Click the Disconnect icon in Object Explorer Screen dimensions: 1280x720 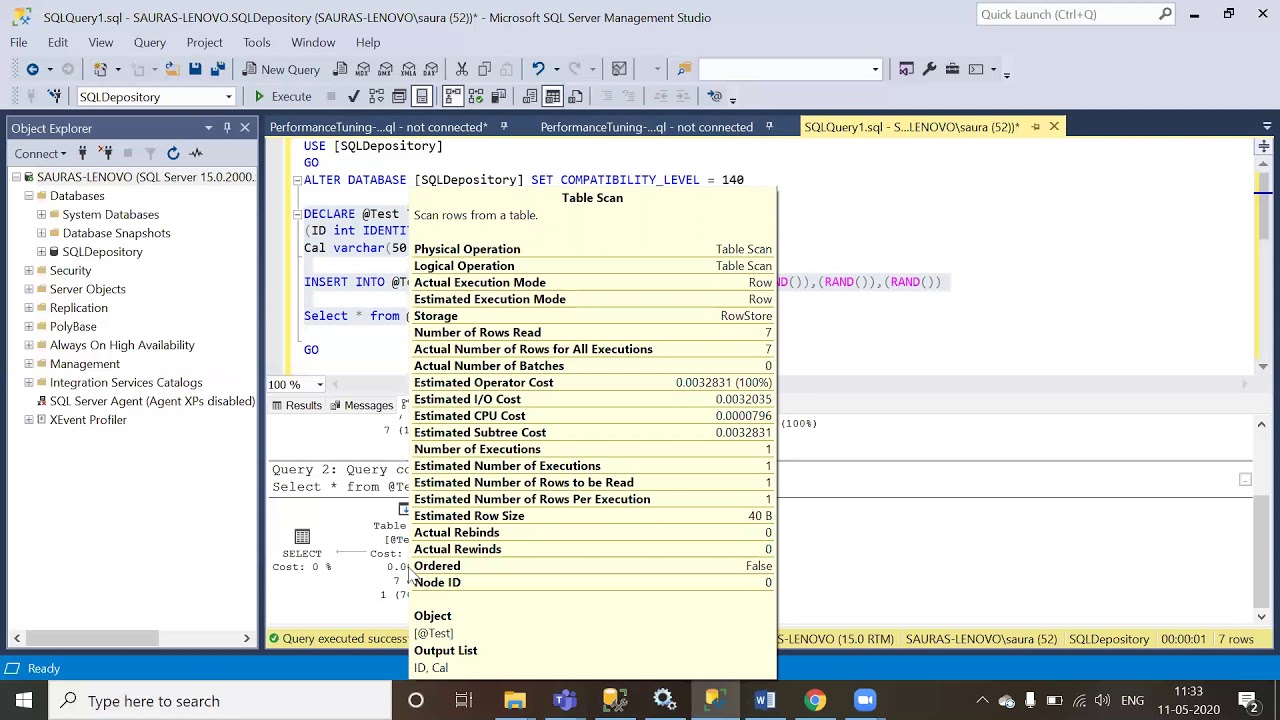(x=104, y=153)
